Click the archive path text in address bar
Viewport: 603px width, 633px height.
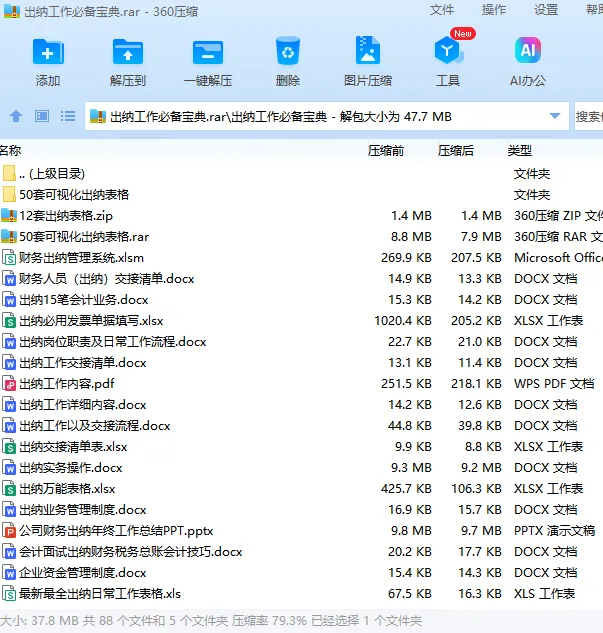(x=281, y=117)
